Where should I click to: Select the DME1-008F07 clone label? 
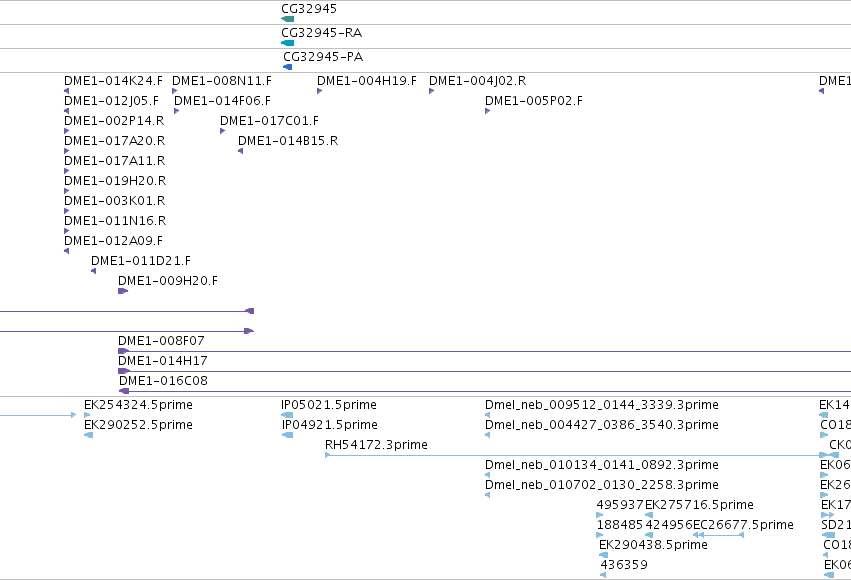click(161, 341)
